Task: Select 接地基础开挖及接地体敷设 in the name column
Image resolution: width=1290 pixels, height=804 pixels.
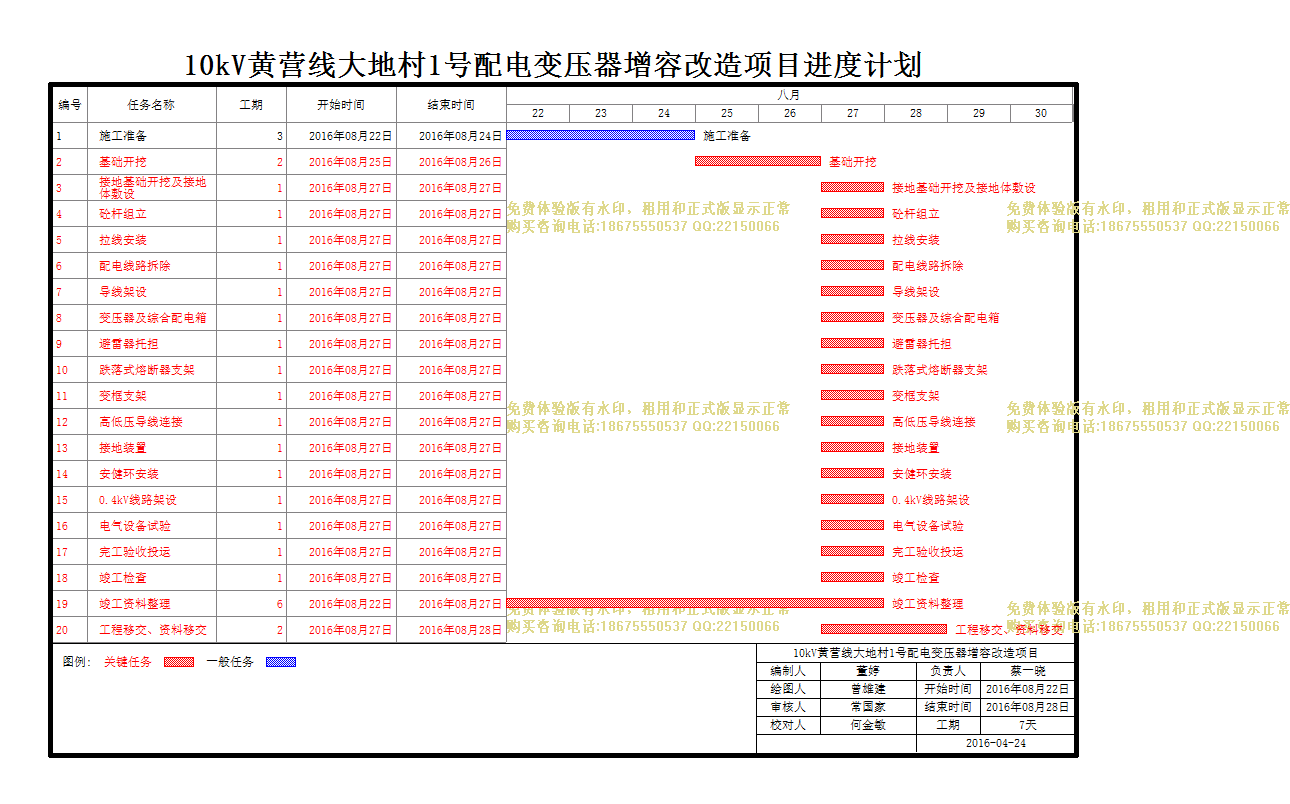Action: pos(153,188)
